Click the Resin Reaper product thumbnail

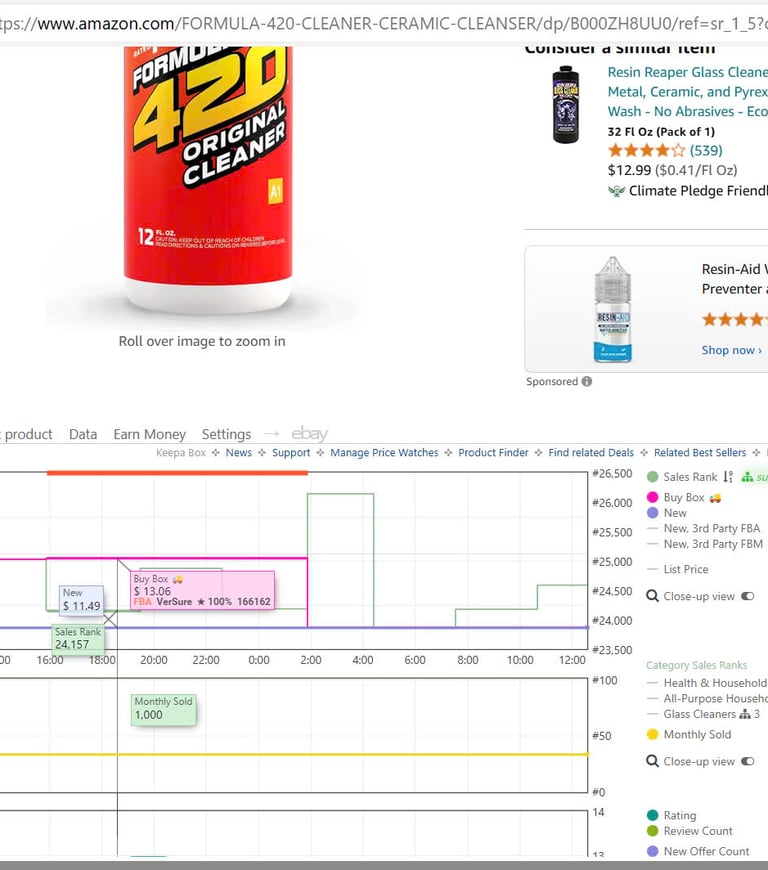coord(565,105)
